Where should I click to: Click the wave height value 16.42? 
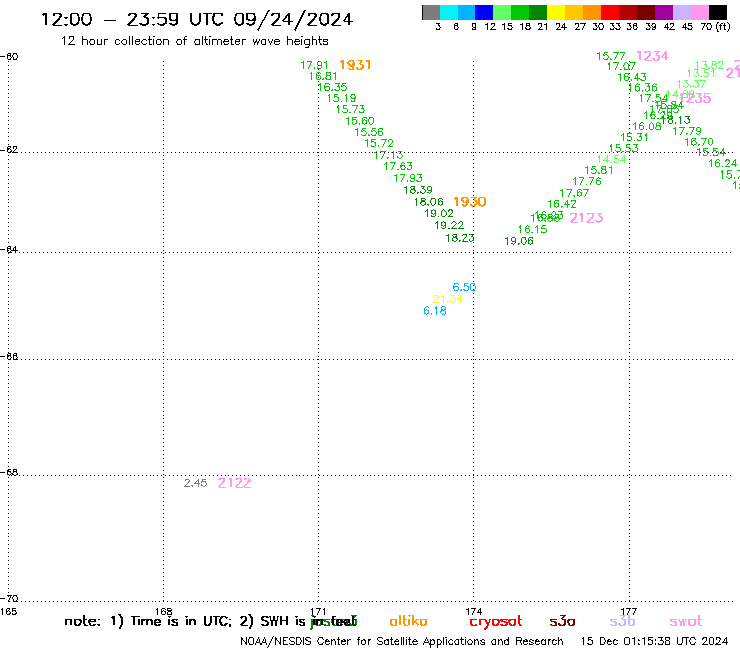pos(562,204)
